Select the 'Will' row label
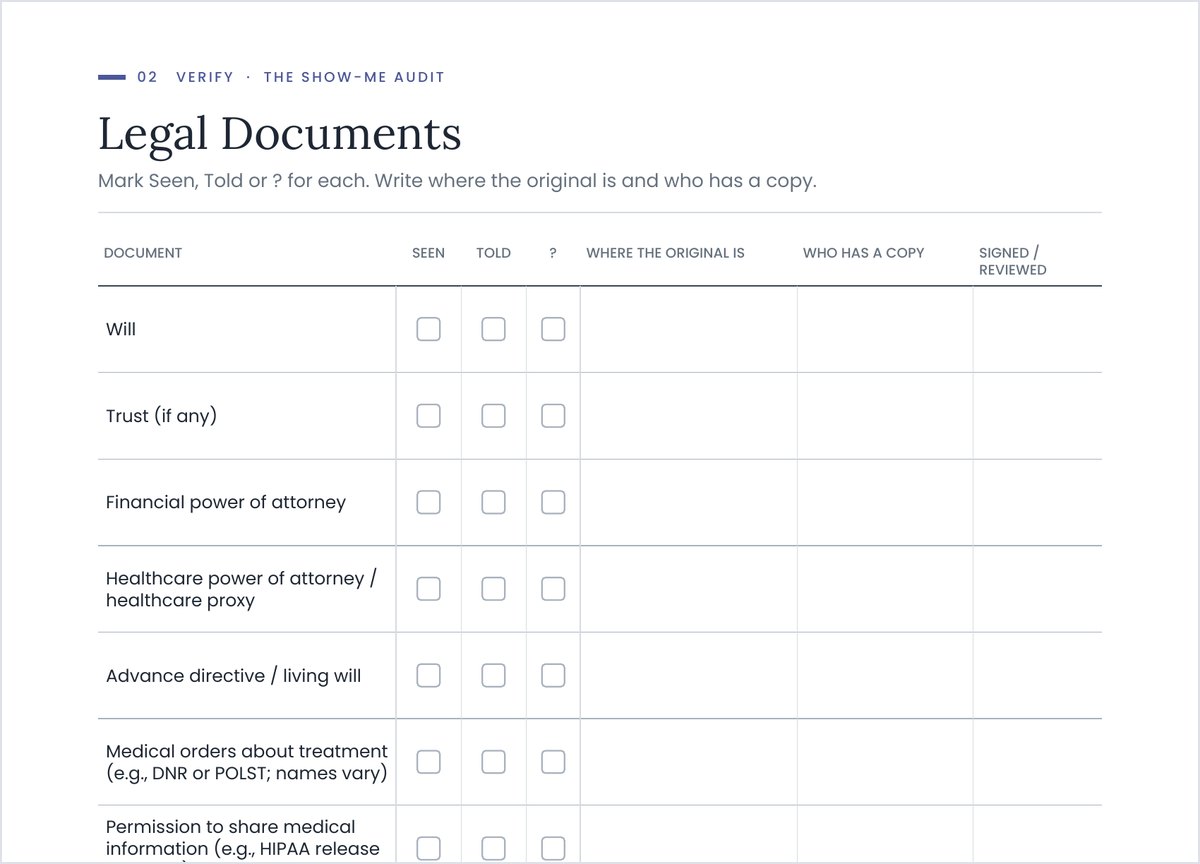Screen dimensions: 1200x864 pos(121,329)
